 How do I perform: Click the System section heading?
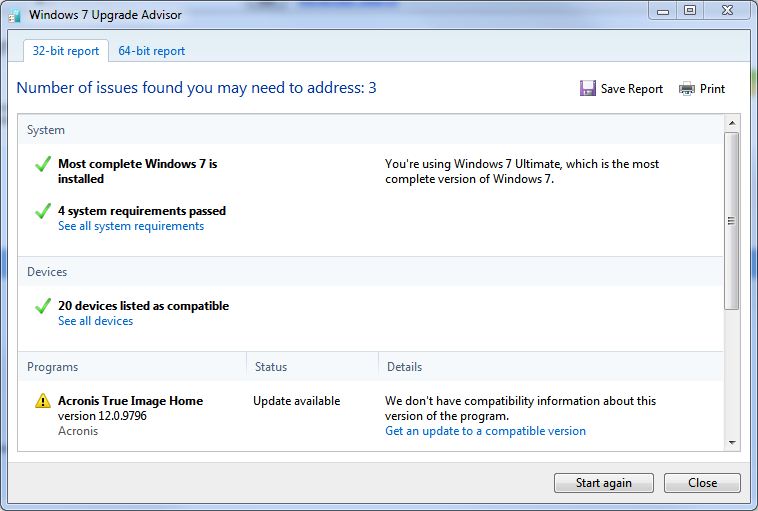45,130
